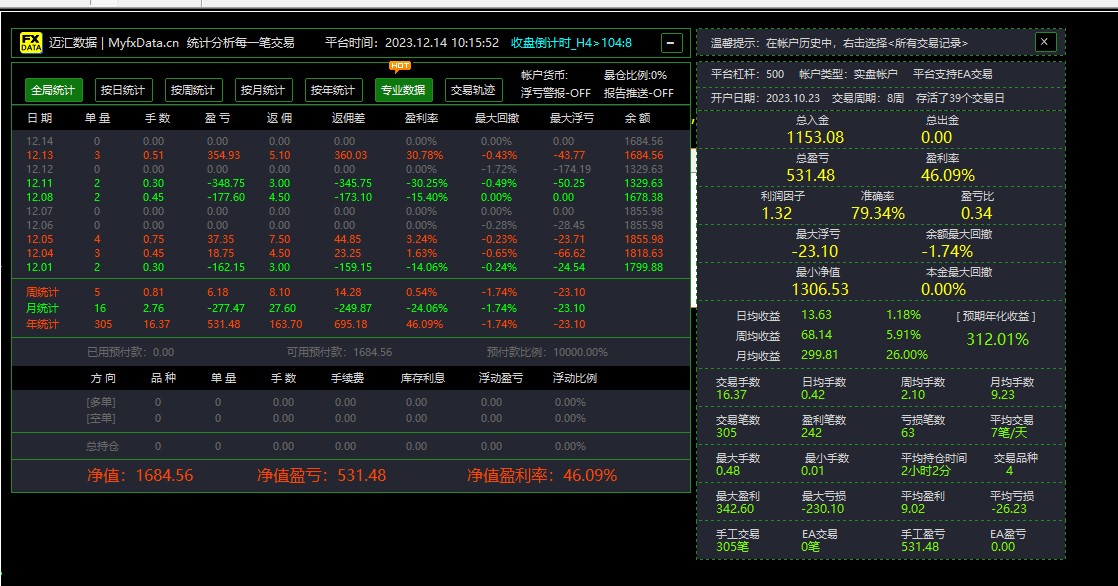The image size is (1118, 586).
Task: Click the 总持仓 row label
Action: pyautogui.click(x=103, y=446)
